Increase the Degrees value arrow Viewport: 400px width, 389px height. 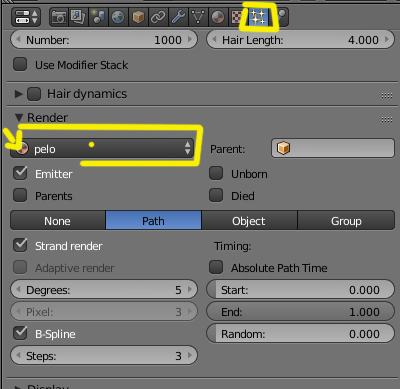190,289
